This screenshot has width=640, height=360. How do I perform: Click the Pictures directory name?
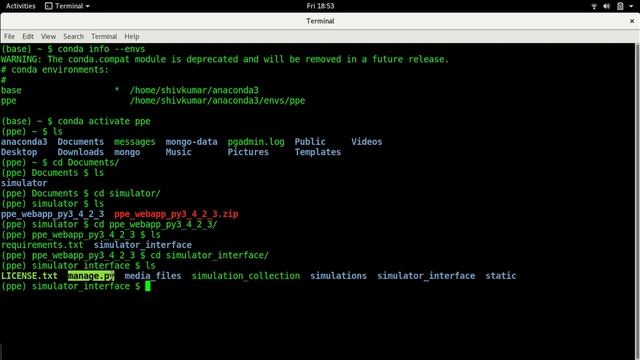pyautogui.click(x=248, y=152)
